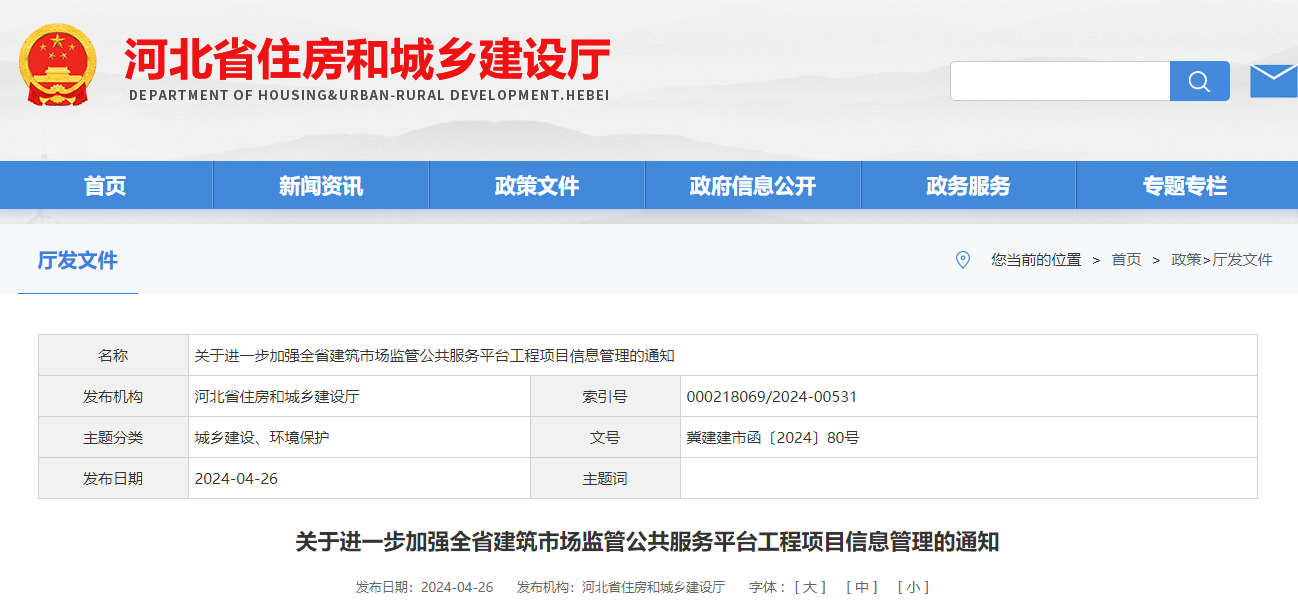
Task: Click the bold article title heading
Action: (x=648, y=542)
